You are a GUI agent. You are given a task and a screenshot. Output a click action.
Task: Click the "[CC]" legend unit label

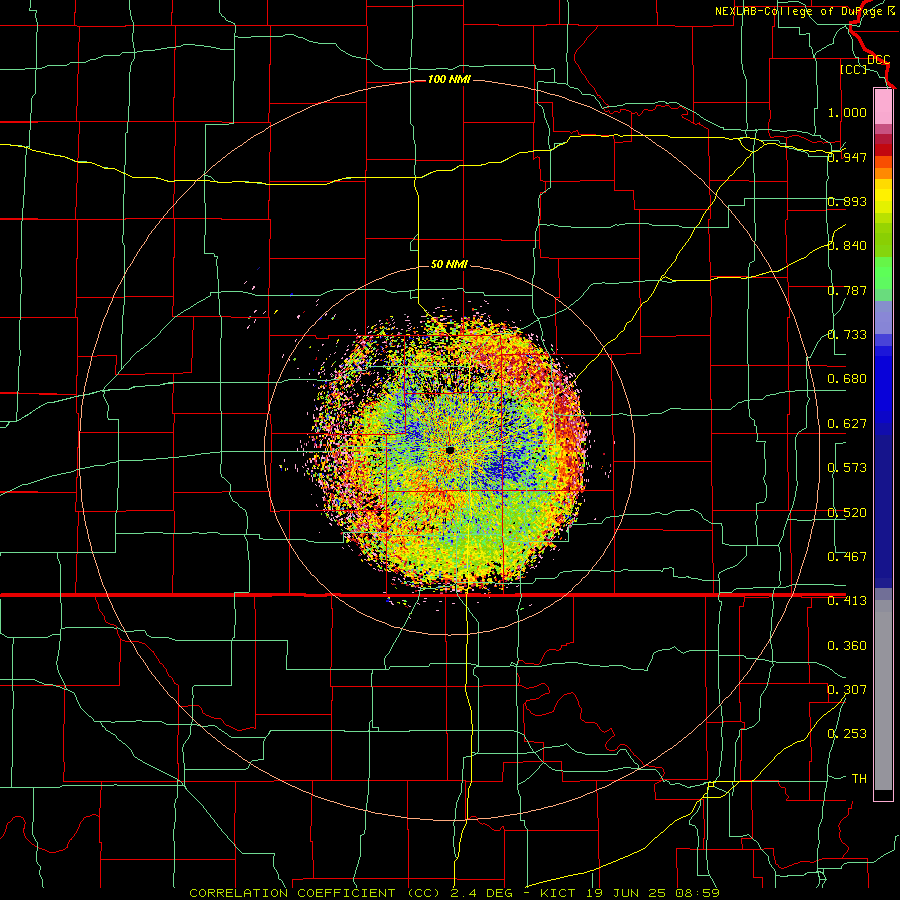(x=853, y=69)
